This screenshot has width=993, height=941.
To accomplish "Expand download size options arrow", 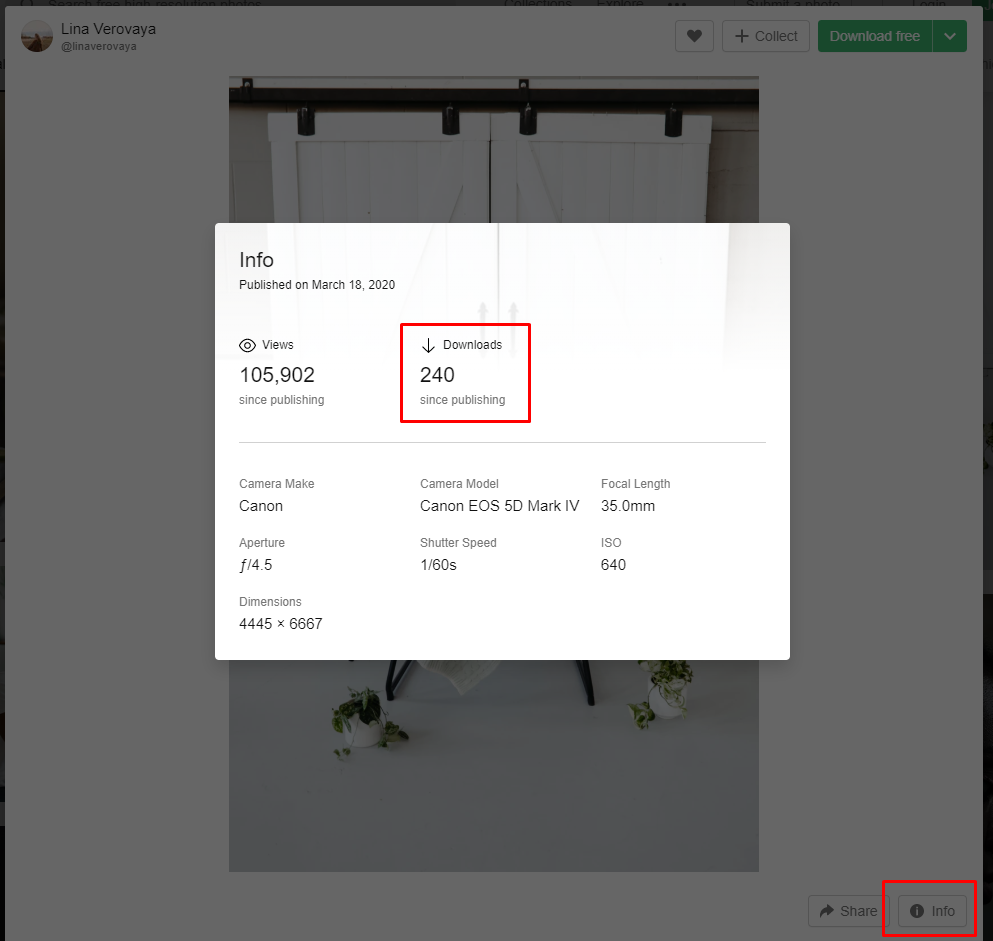I will [x=949, y=36].
